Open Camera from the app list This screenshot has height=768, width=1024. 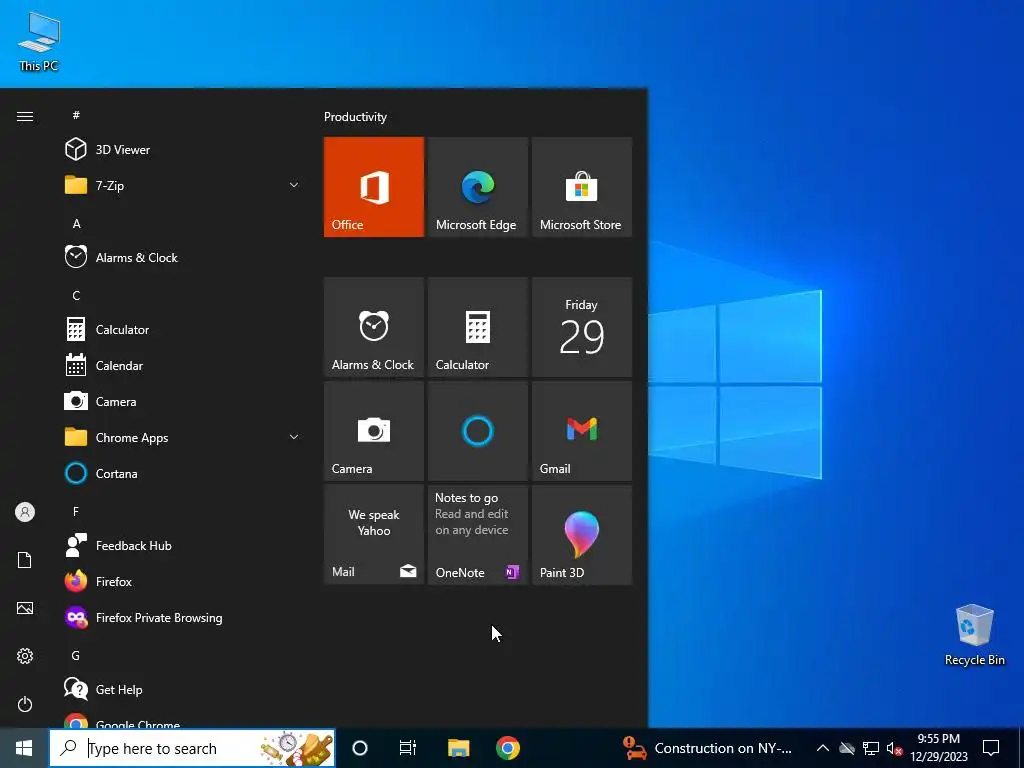(x=183, y=402)
